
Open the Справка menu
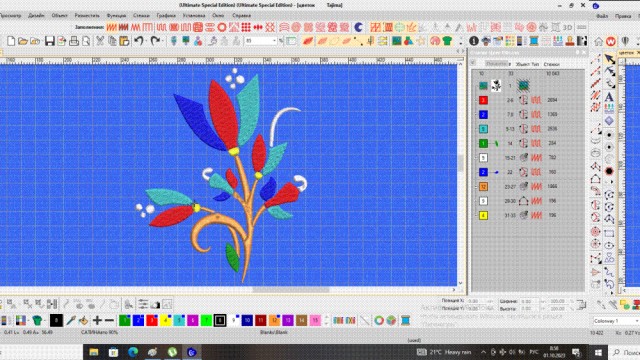[x=241, y=16]
